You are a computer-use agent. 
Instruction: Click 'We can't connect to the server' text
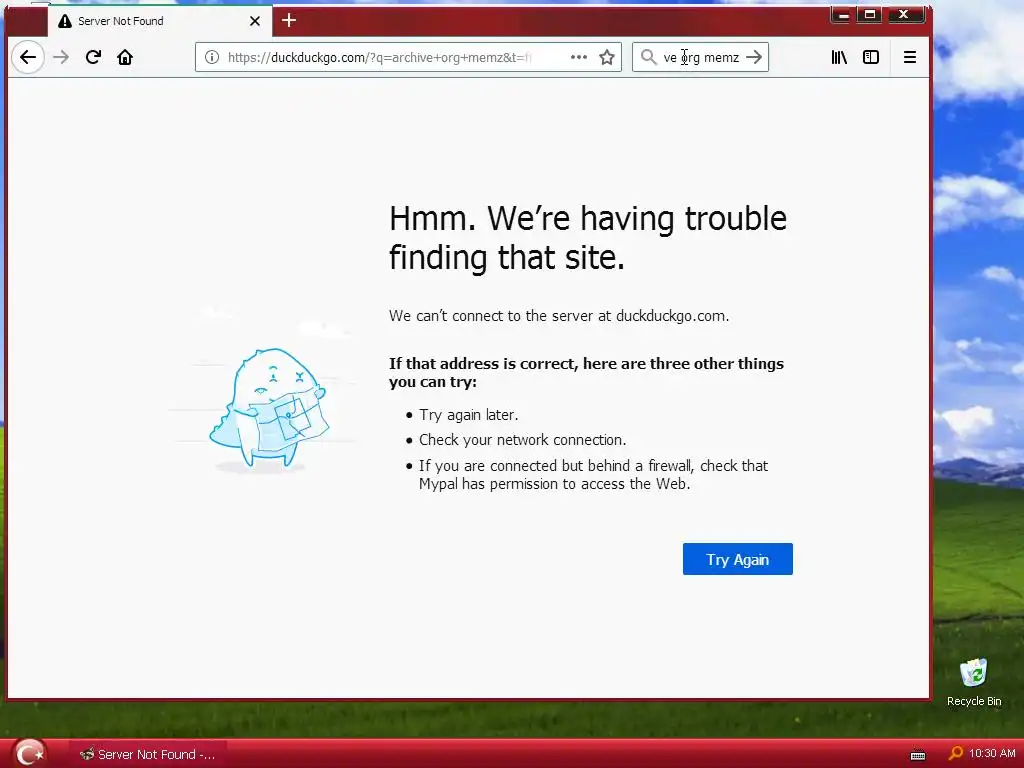point(558,316)
